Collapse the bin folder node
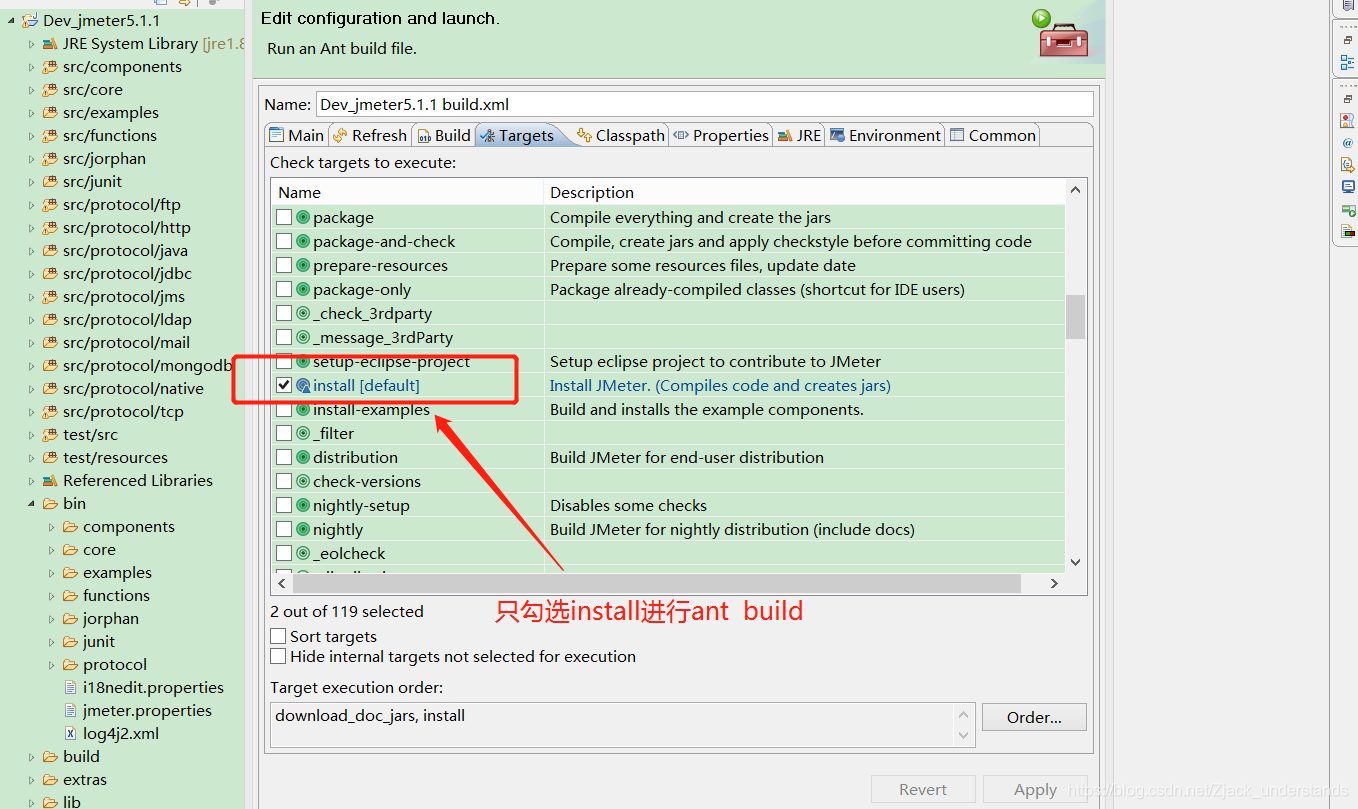Image resolution: width=1358 pixels, height=809 pixels. point(32,504)
